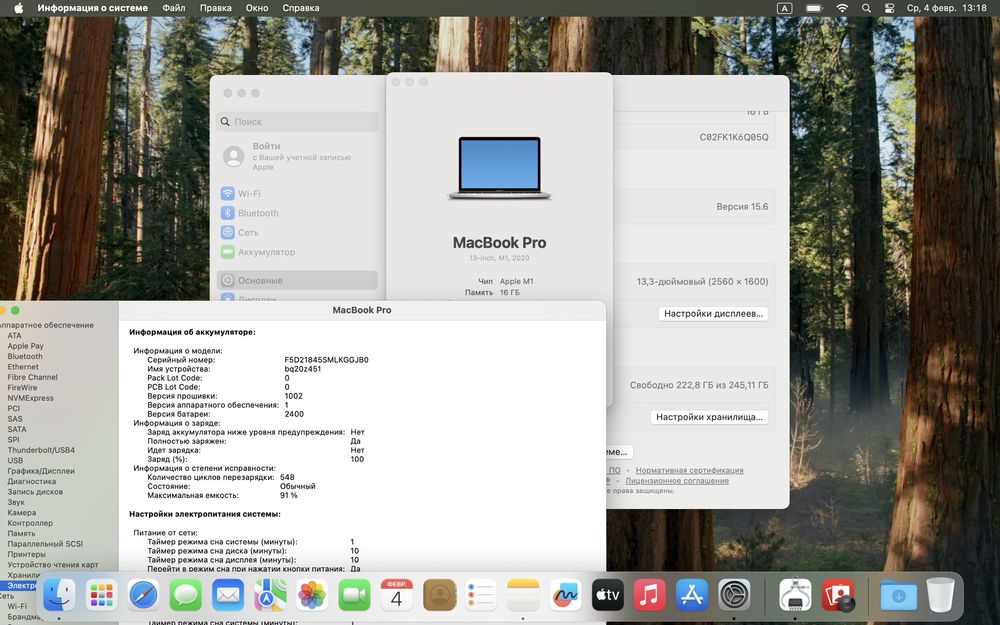The image size is (1000, 625).
Task: Select Камера in hardware list
Action: (22, 513)
